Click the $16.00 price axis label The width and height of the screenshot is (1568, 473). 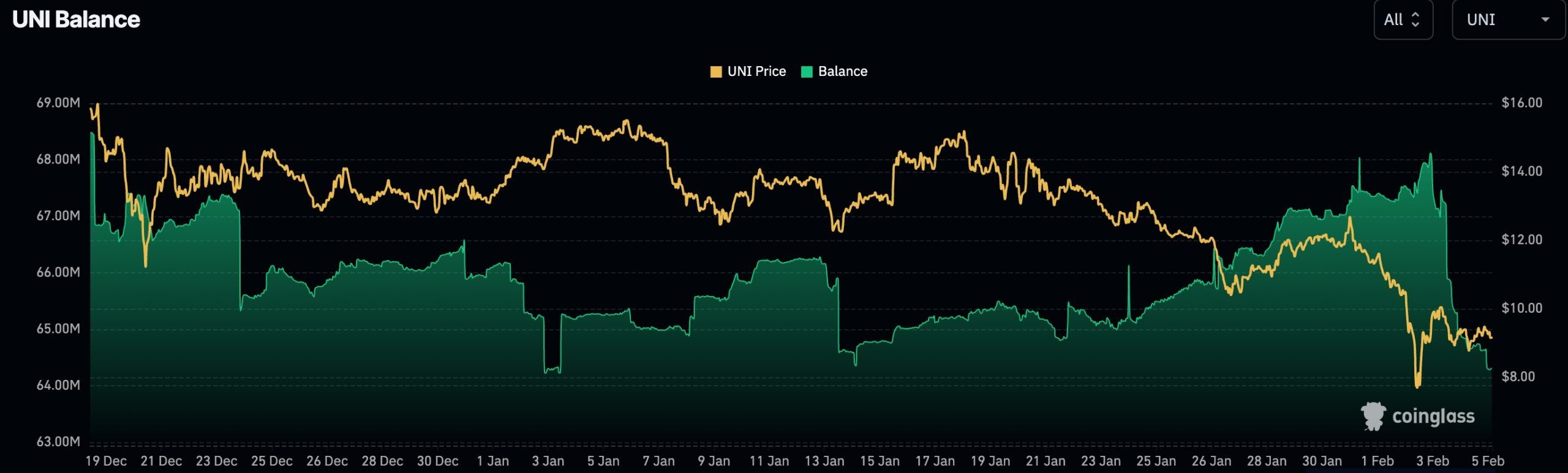[1522, 103]
